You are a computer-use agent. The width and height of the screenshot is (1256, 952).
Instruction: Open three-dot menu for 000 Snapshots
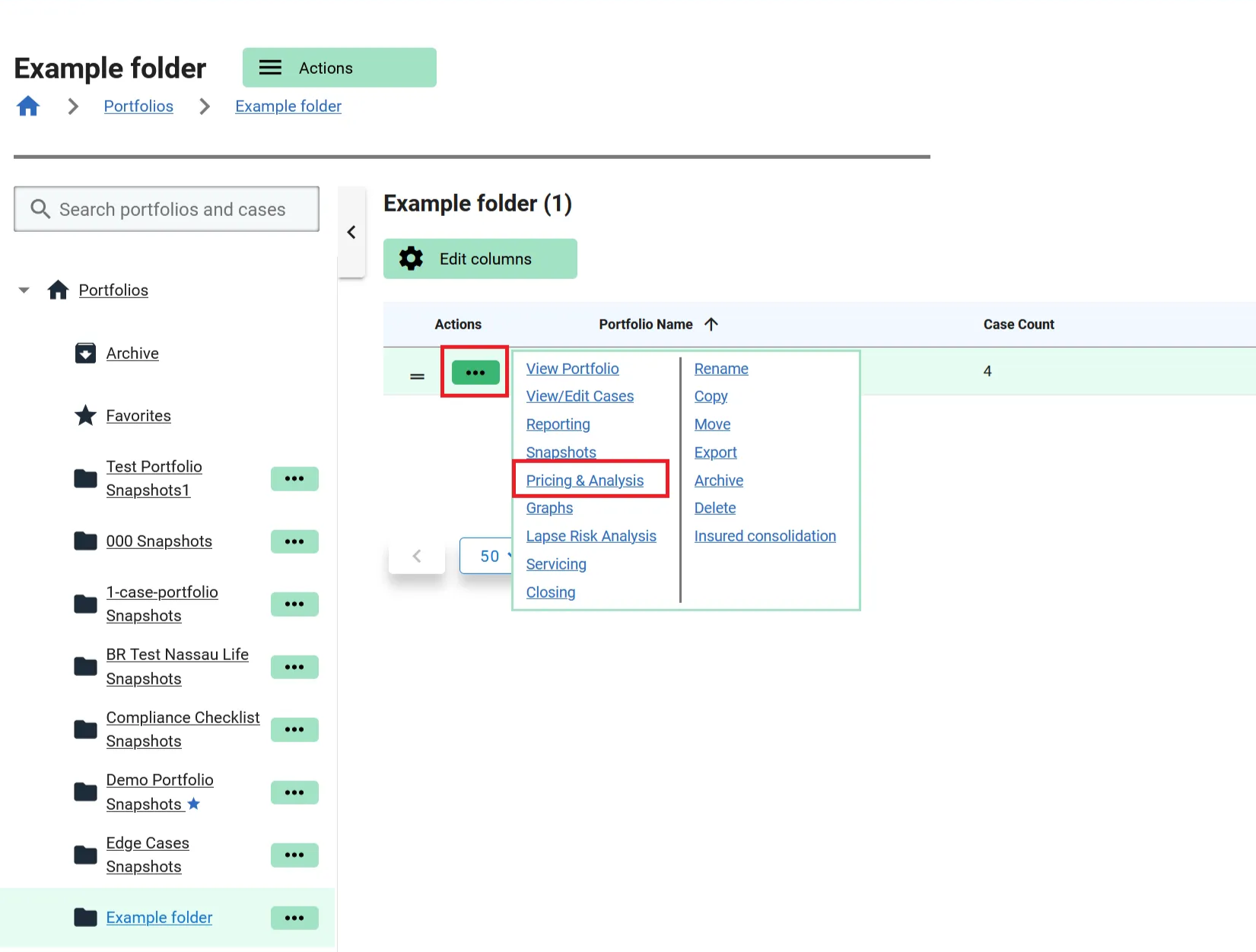(x=294, y=542)
